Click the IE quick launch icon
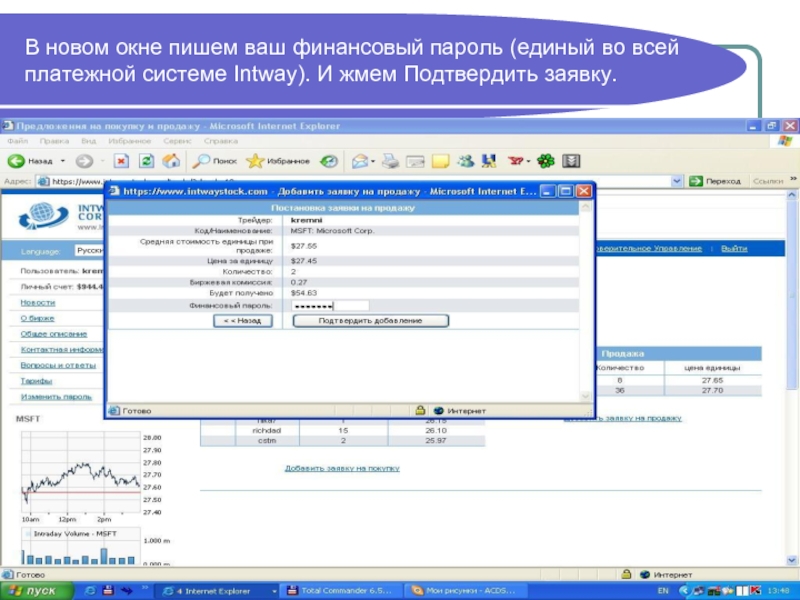Screen dimensions: 800x600 [x=90, y=591]
